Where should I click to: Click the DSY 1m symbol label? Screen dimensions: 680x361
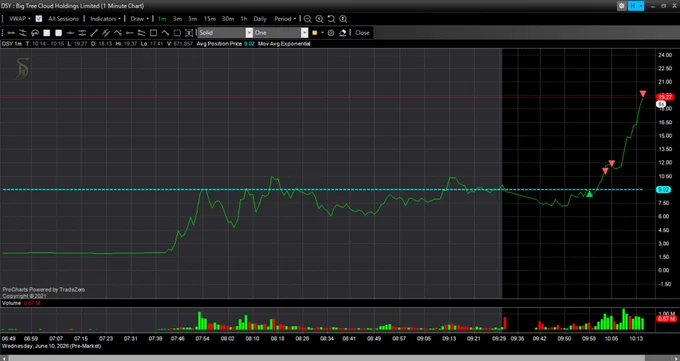pyautogui.click(x=11, y=44)
